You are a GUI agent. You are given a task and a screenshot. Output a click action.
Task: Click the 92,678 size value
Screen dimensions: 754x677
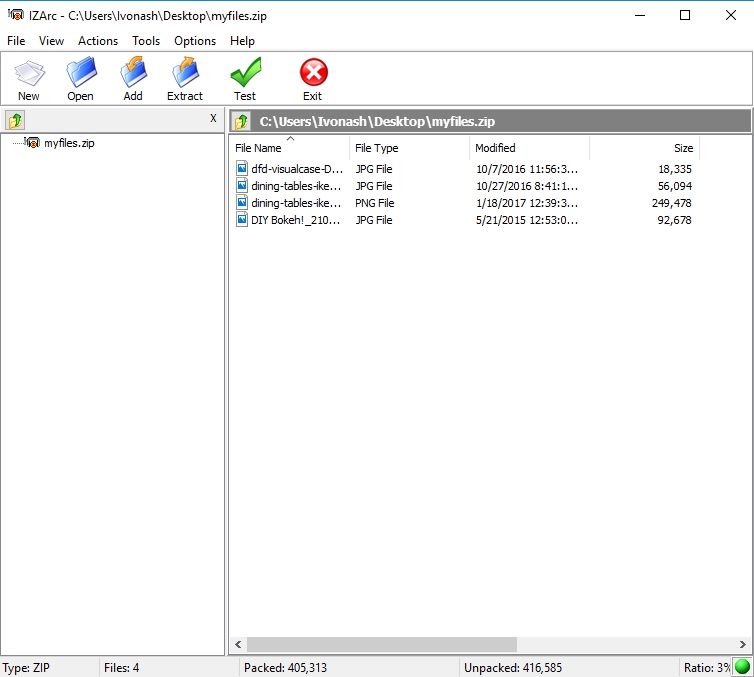[675, 220]
